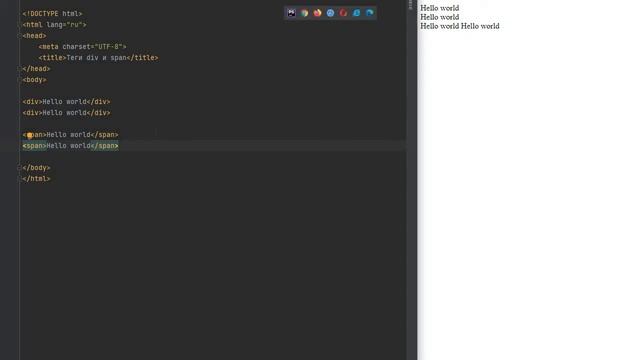Toggle fold marker at closing </head> tag
The height and width of the screenshot is (360, 640).
pos(20,69)
